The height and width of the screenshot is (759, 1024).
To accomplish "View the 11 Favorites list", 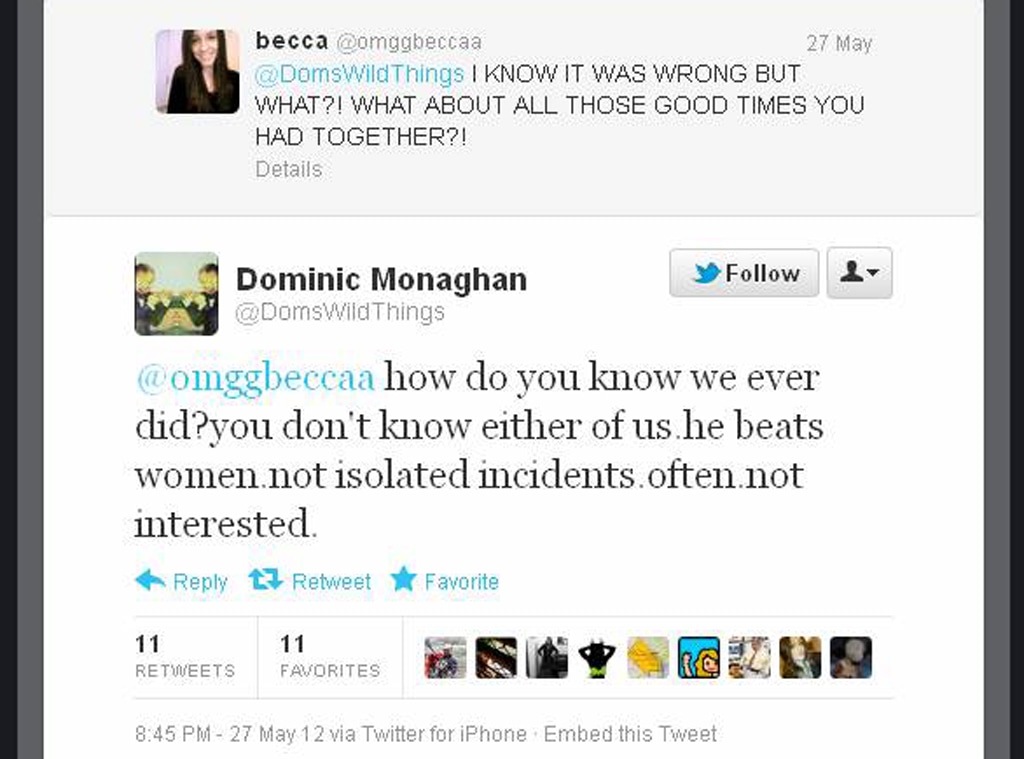I will click(x=330, y=656).
